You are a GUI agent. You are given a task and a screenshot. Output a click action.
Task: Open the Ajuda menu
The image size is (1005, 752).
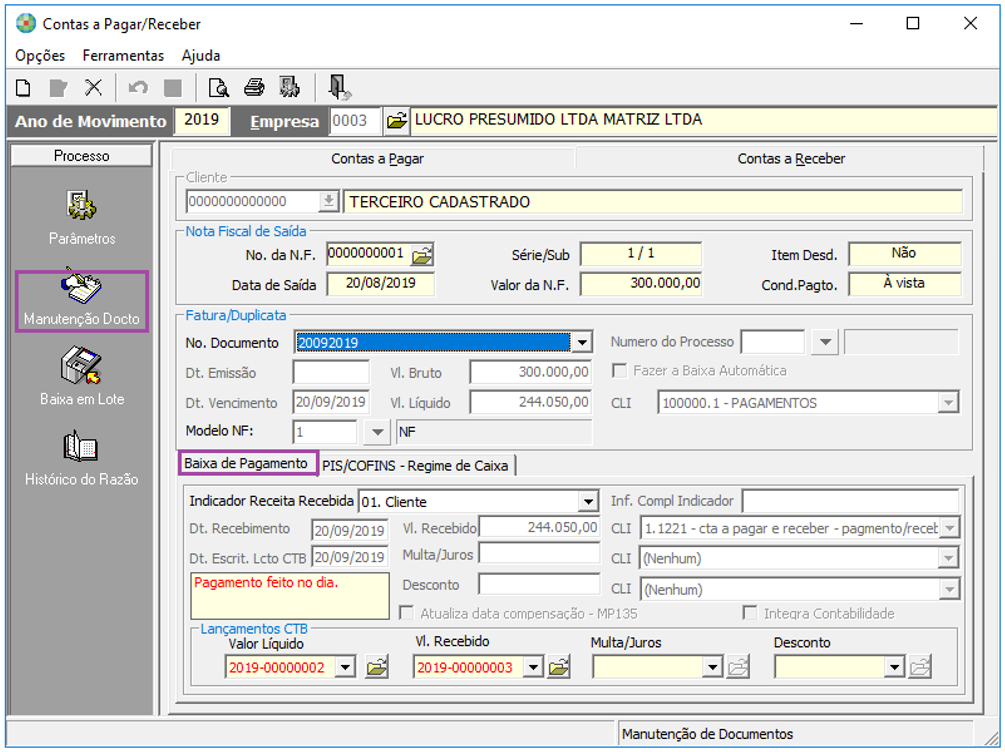click(x=201, y=56)
